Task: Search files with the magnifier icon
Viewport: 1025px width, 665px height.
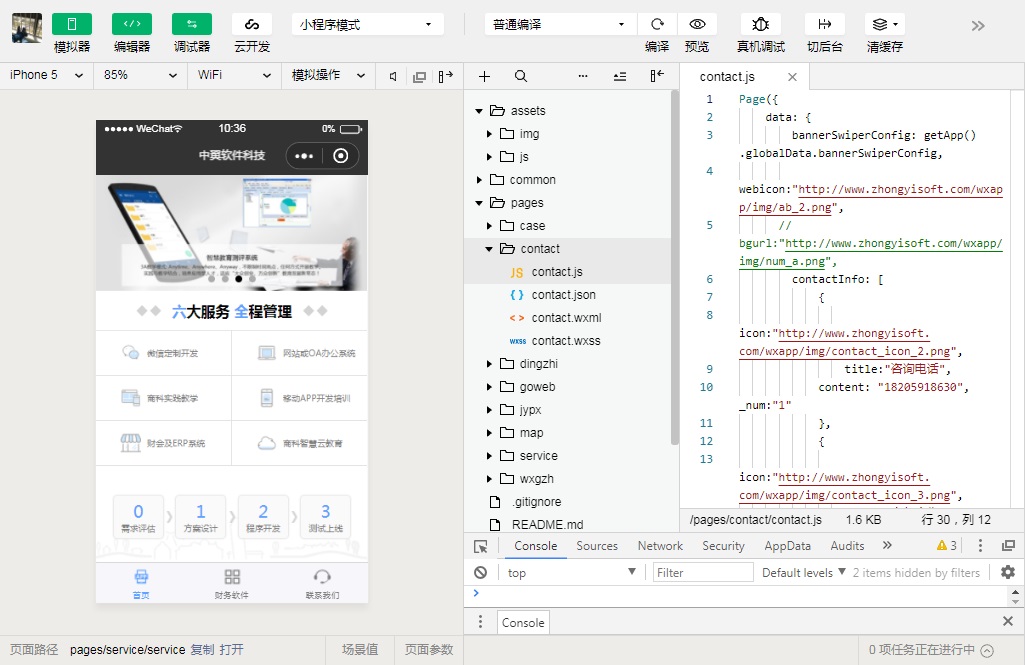Action: tap(521, 77)
